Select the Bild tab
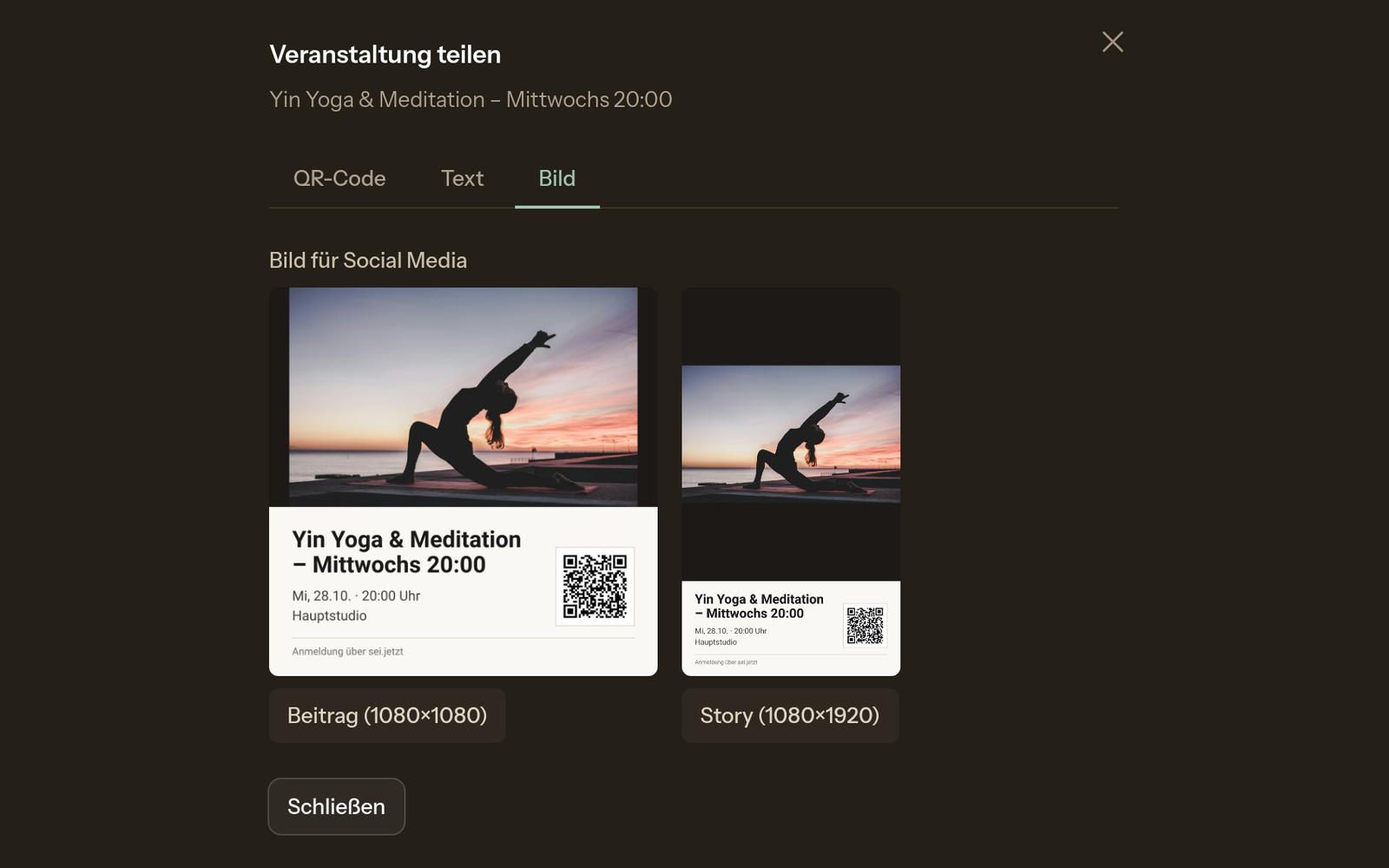The image size is (1389, 868). 556,178
